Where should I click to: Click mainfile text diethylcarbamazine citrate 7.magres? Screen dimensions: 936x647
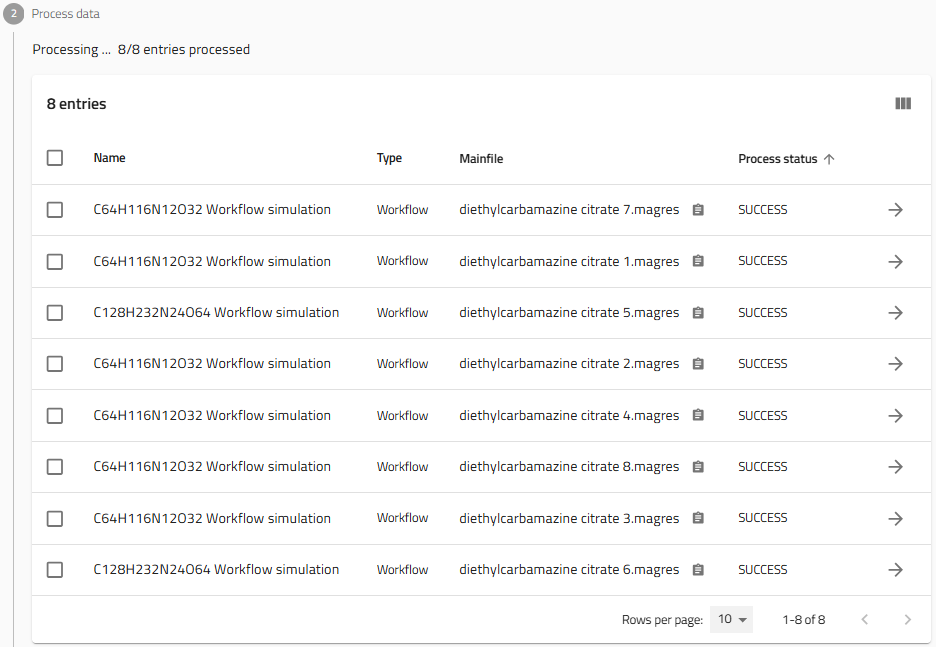pyautogui.click(x=569, y=209)
